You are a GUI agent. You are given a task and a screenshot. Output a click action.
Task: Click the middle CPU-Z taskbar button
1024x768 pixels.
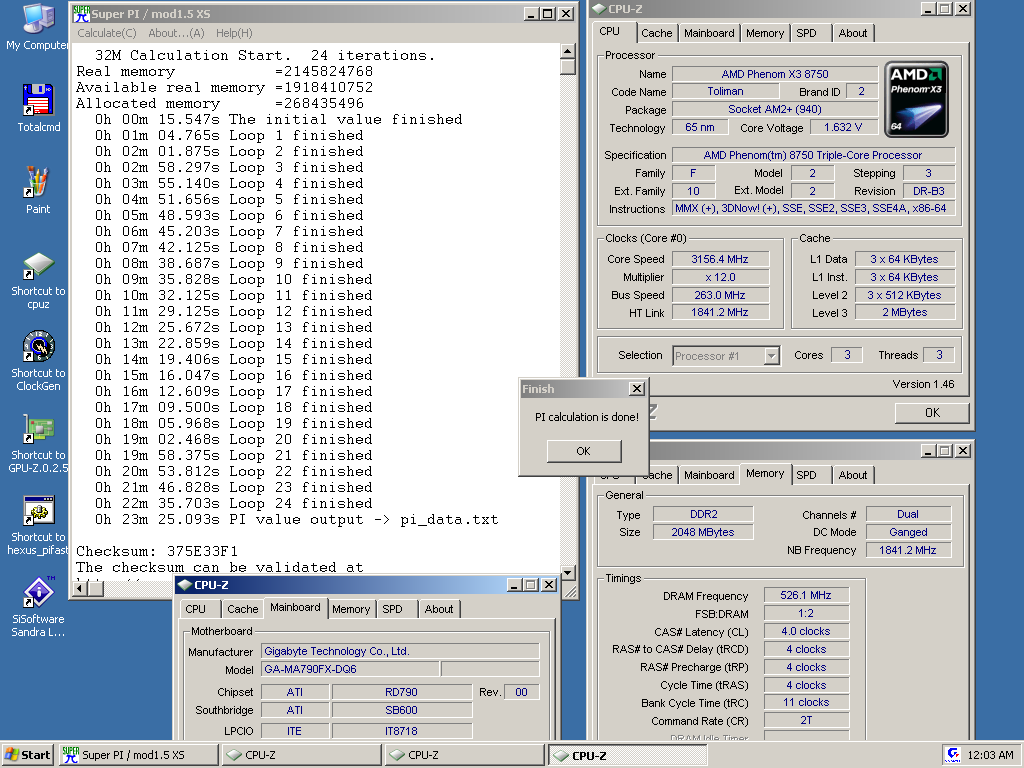pyautogui.click(x=464, y=755)
